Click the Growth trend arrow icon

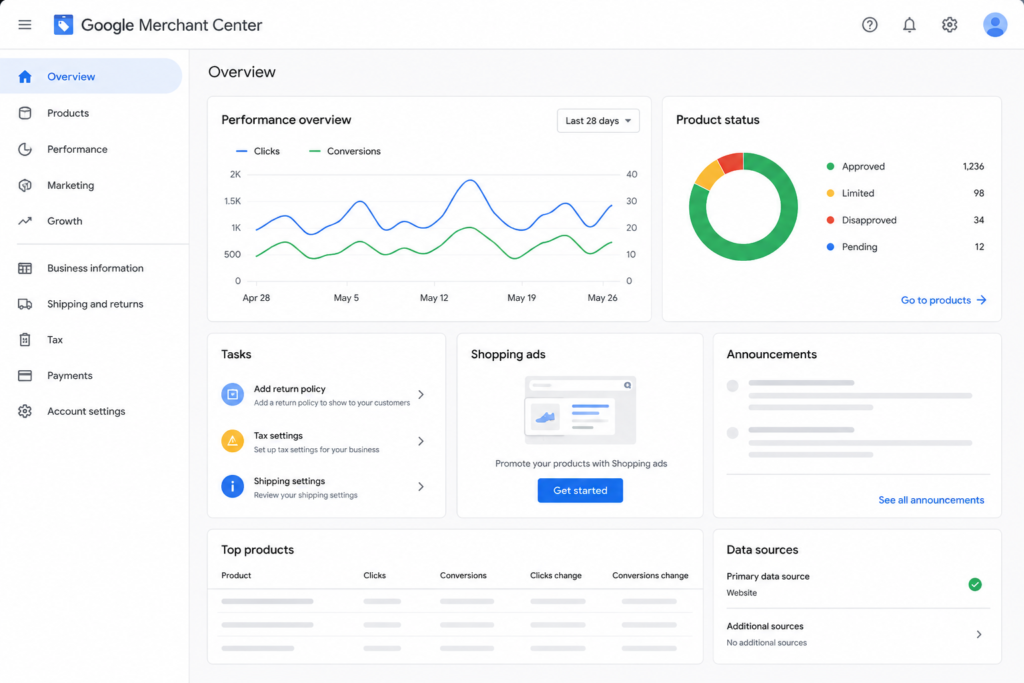[x=25, y=221]
